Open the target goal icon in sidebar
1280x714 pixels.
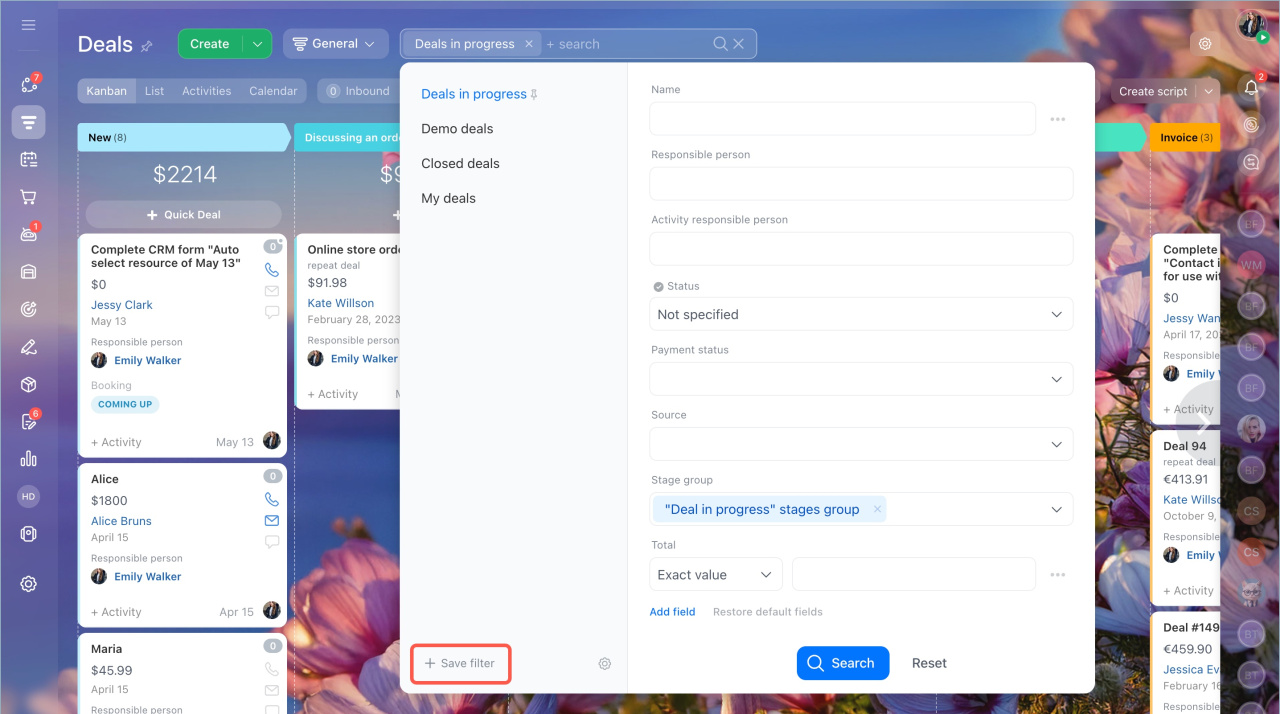[28, 310]
